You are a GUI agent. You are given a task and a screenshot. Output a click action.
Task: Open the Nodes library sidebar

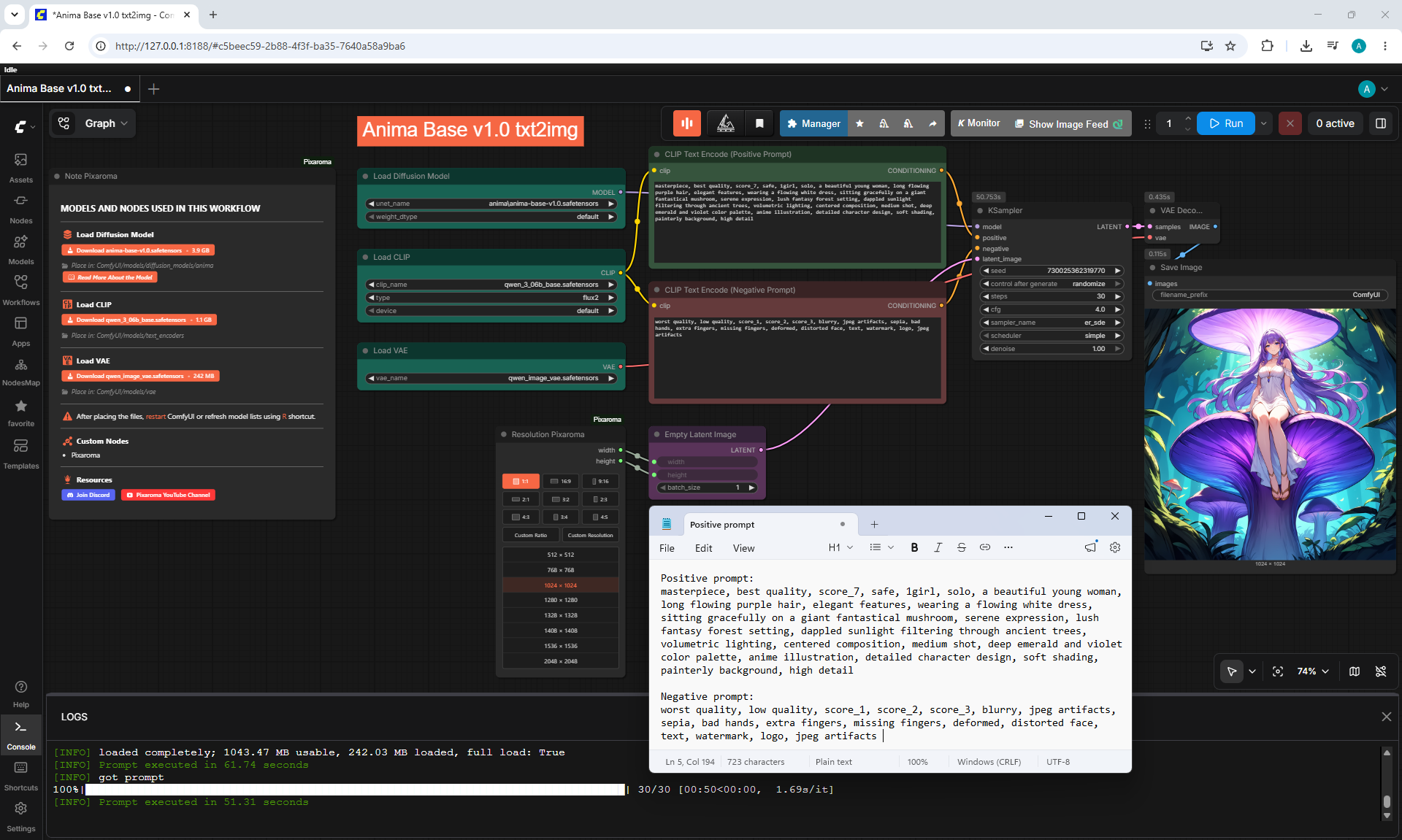coord(21,208)
